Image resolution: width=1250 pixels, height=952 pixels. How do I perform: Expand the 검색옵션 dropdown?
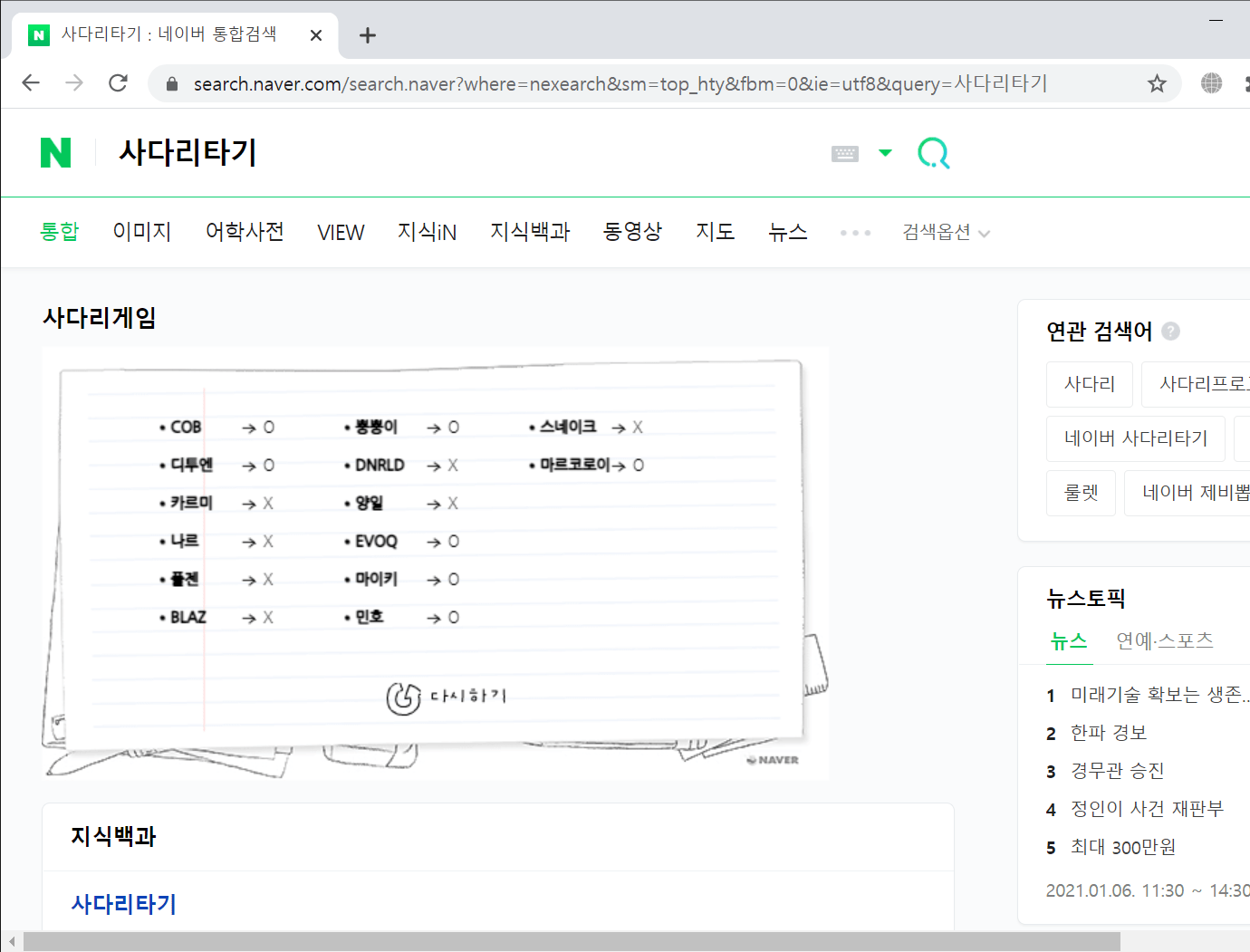[946, 232]
